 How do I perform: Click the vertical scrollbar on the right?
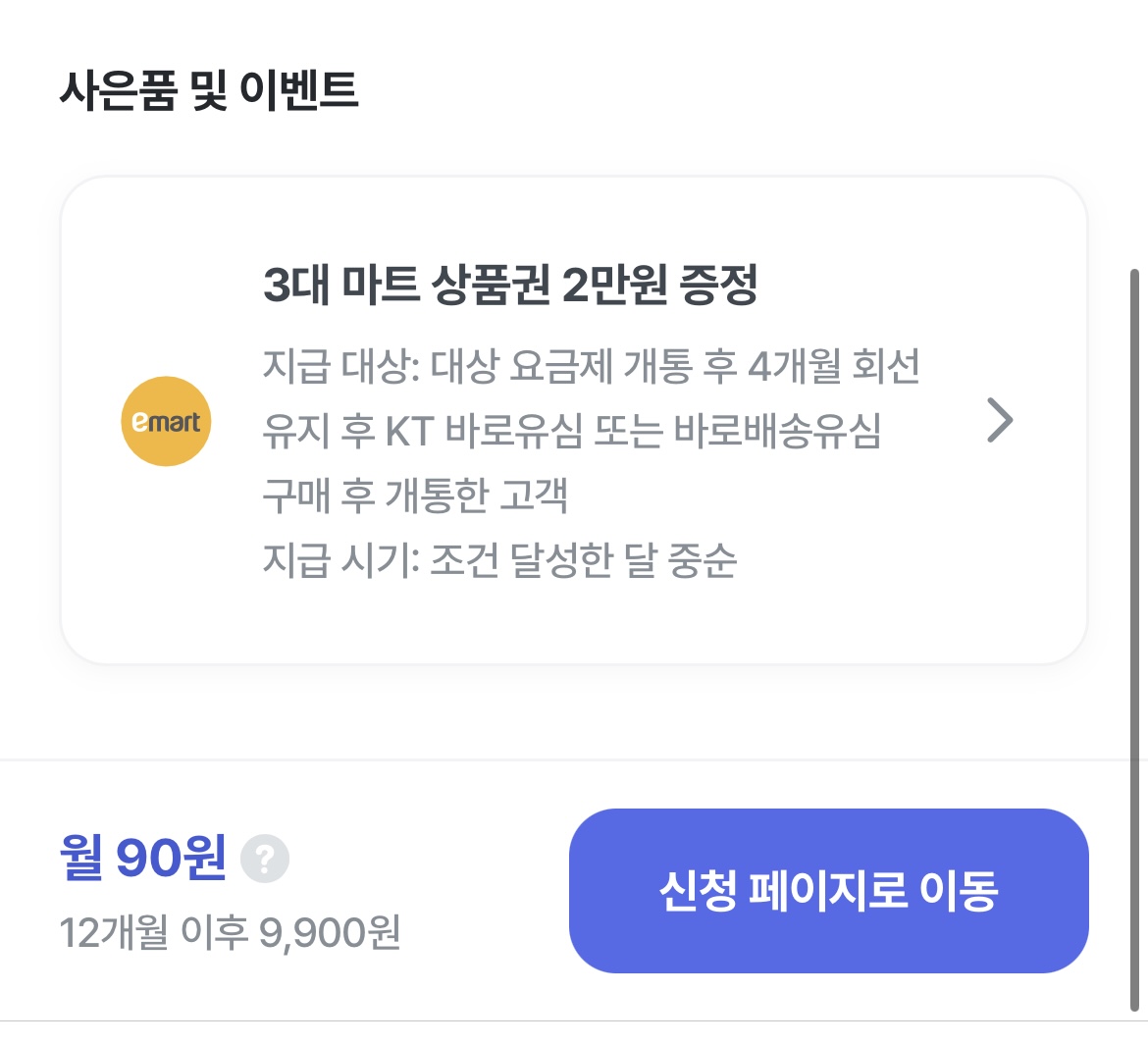[1134, 638]
